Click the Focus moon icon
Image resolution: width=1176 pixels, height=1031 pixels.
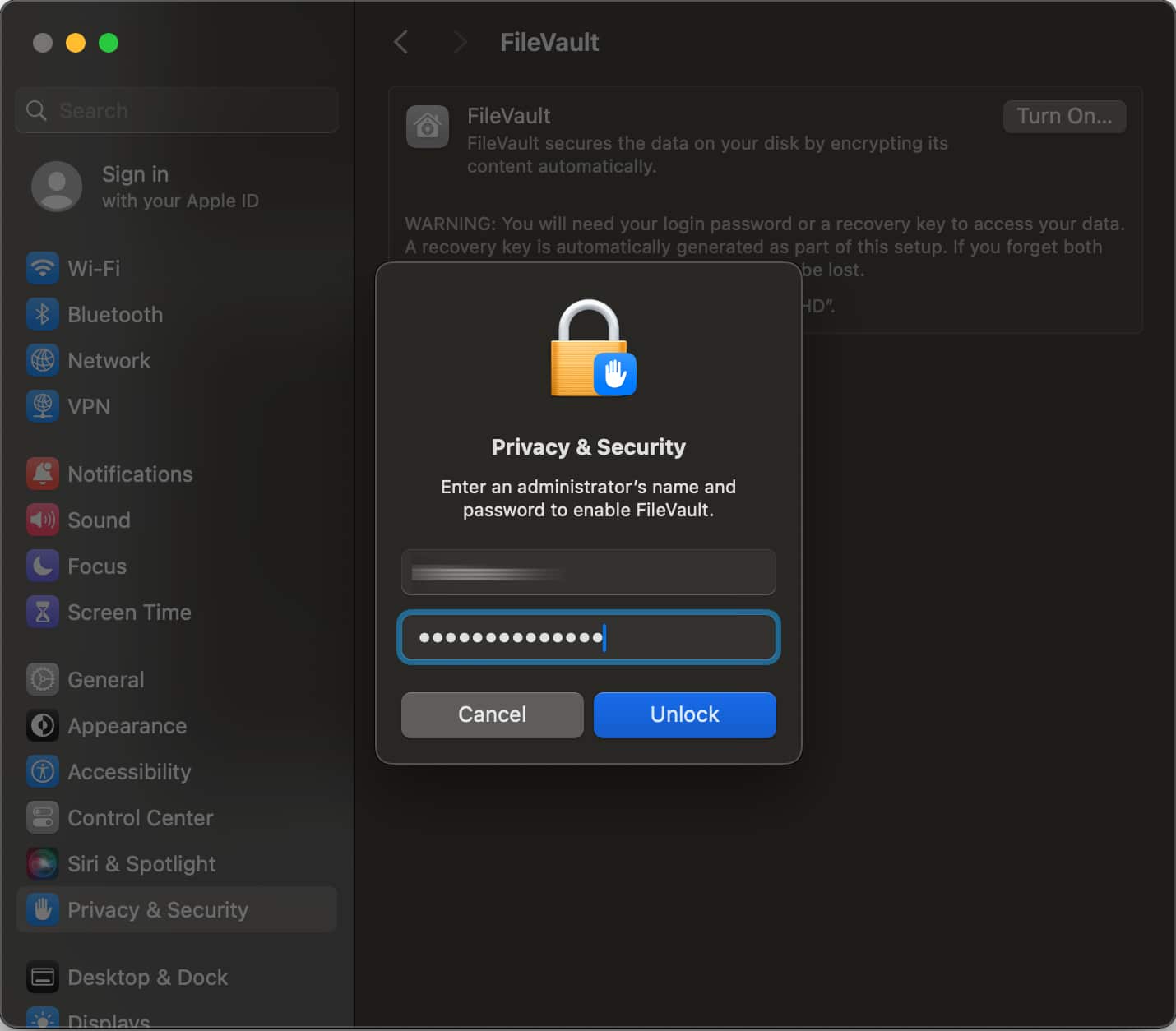43,566
